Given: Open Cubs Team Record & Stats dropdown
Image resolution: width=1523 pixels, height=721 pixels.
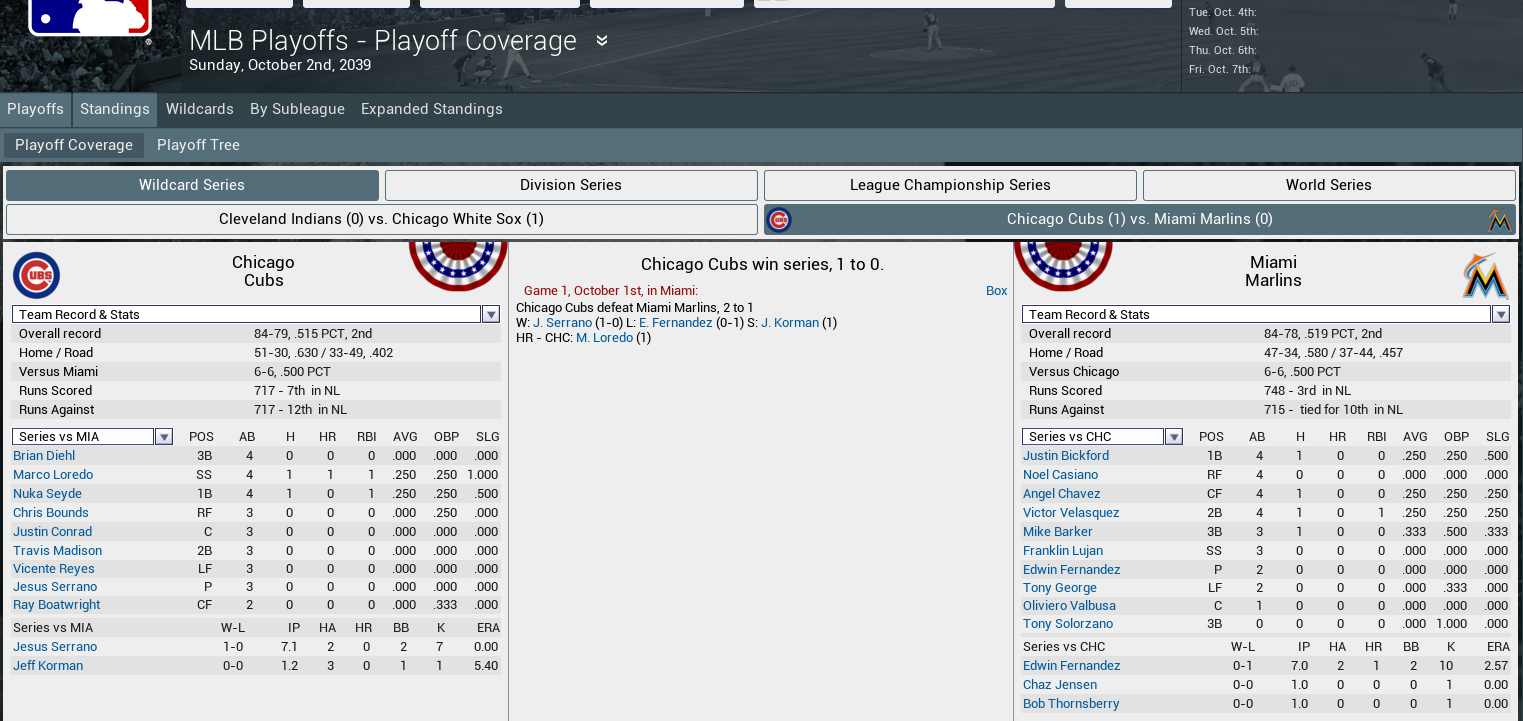Looking at the screenshot, I should (x=491, y=315).
